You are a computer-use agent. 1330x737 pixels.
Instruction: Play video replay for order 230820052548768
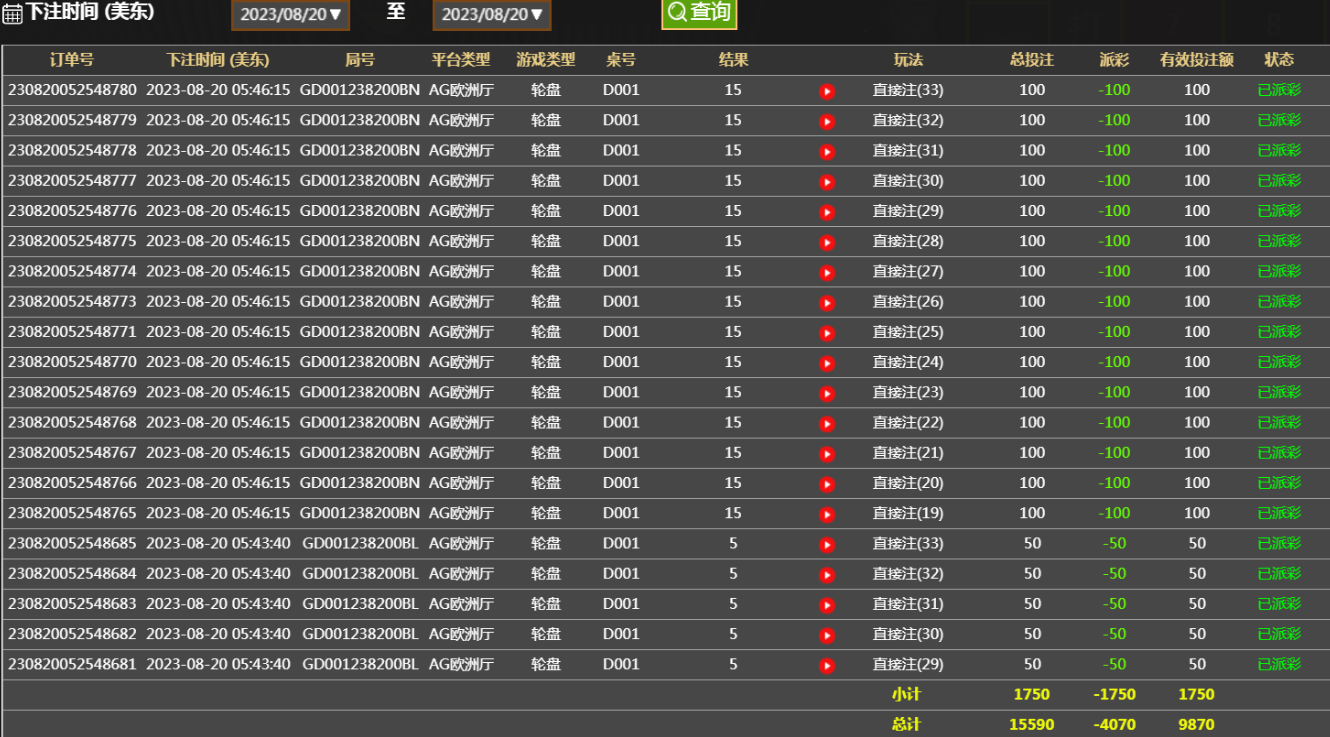tap(827, 424)
